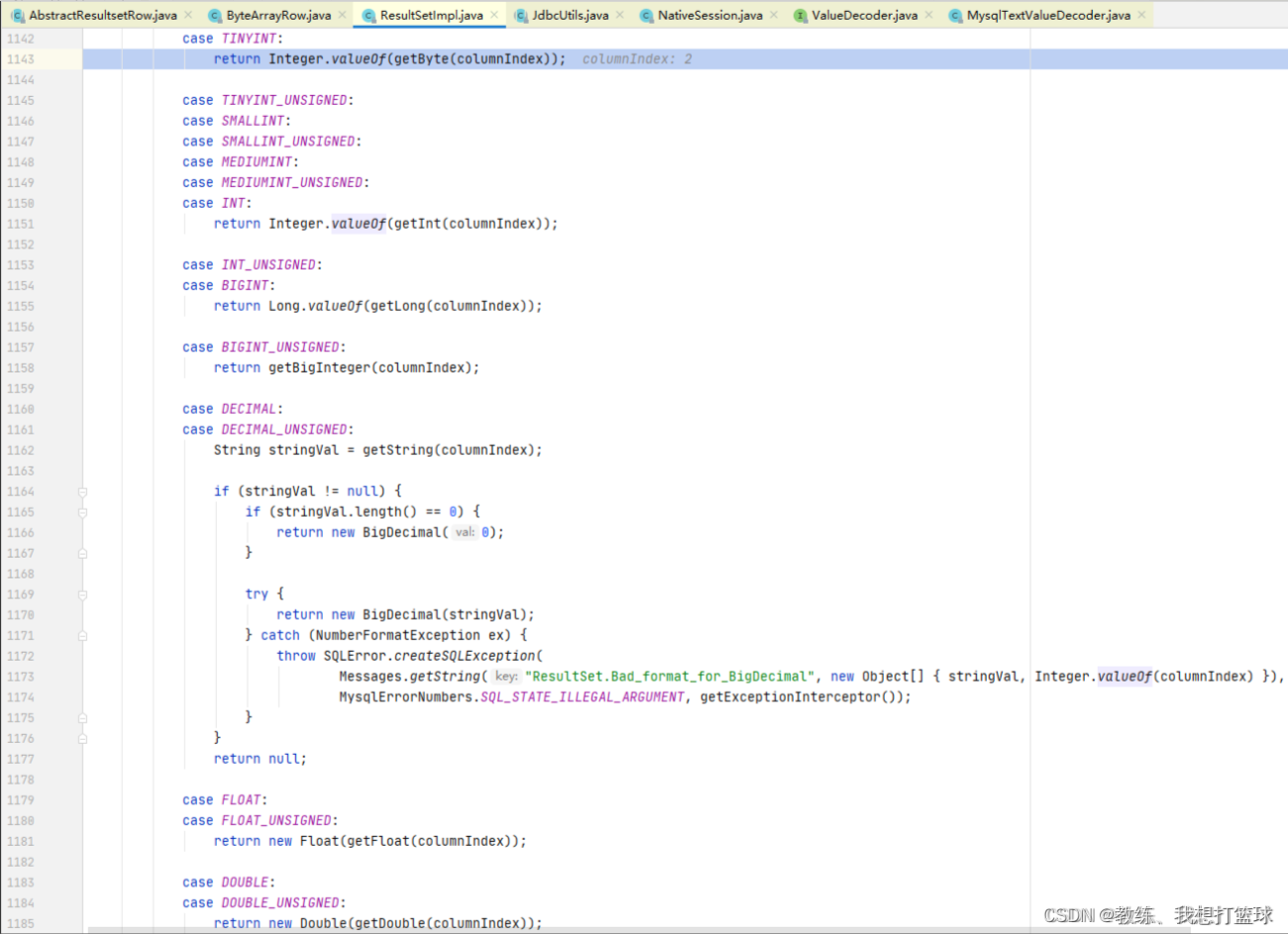Click on DECIMAL_UNSIGNED case label

284,429
